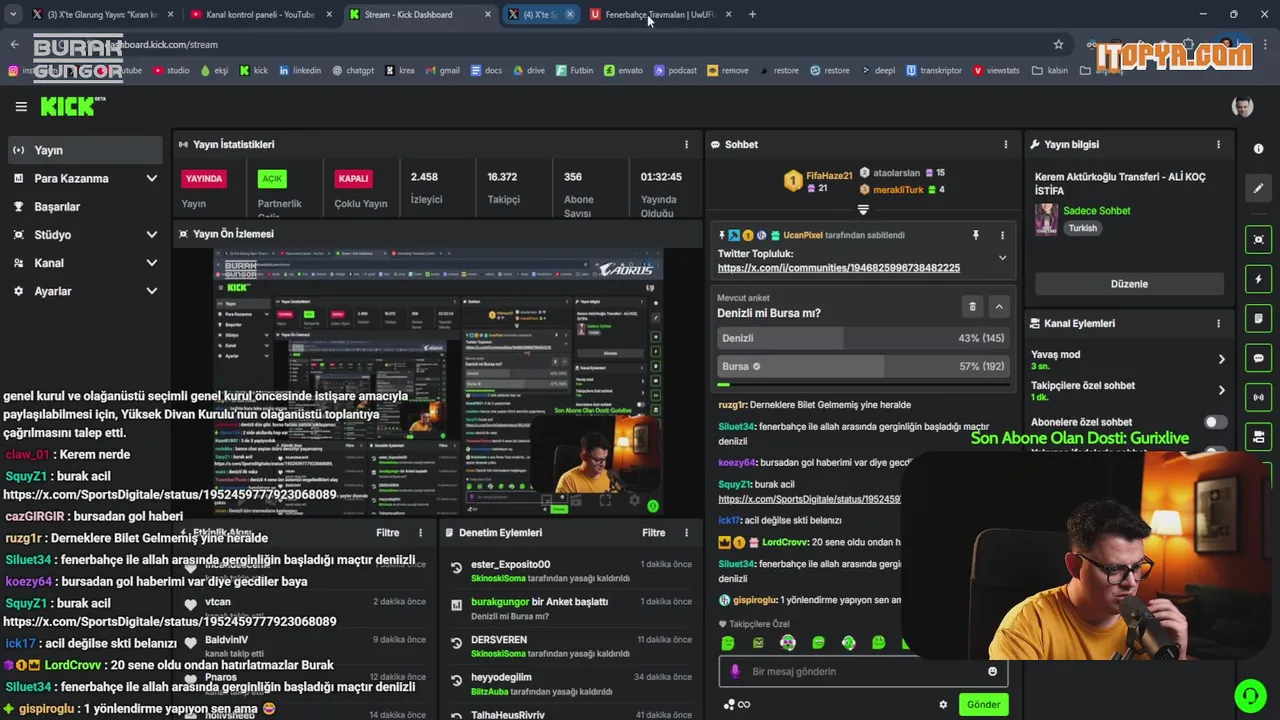This screenshot has width=1280, height=720.
Task: Open Yayın İstatistikleri panel options menu
Action: coord(686,144)
